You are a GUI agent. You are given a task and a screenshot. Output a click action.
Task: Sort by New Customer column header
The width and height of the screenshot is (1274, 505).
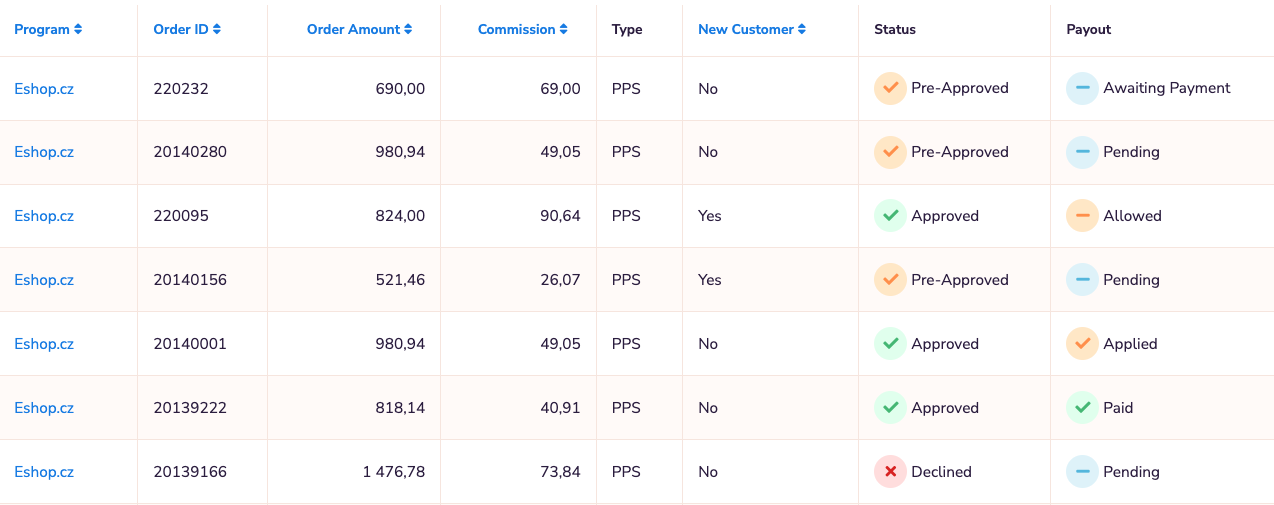[751, 29]
